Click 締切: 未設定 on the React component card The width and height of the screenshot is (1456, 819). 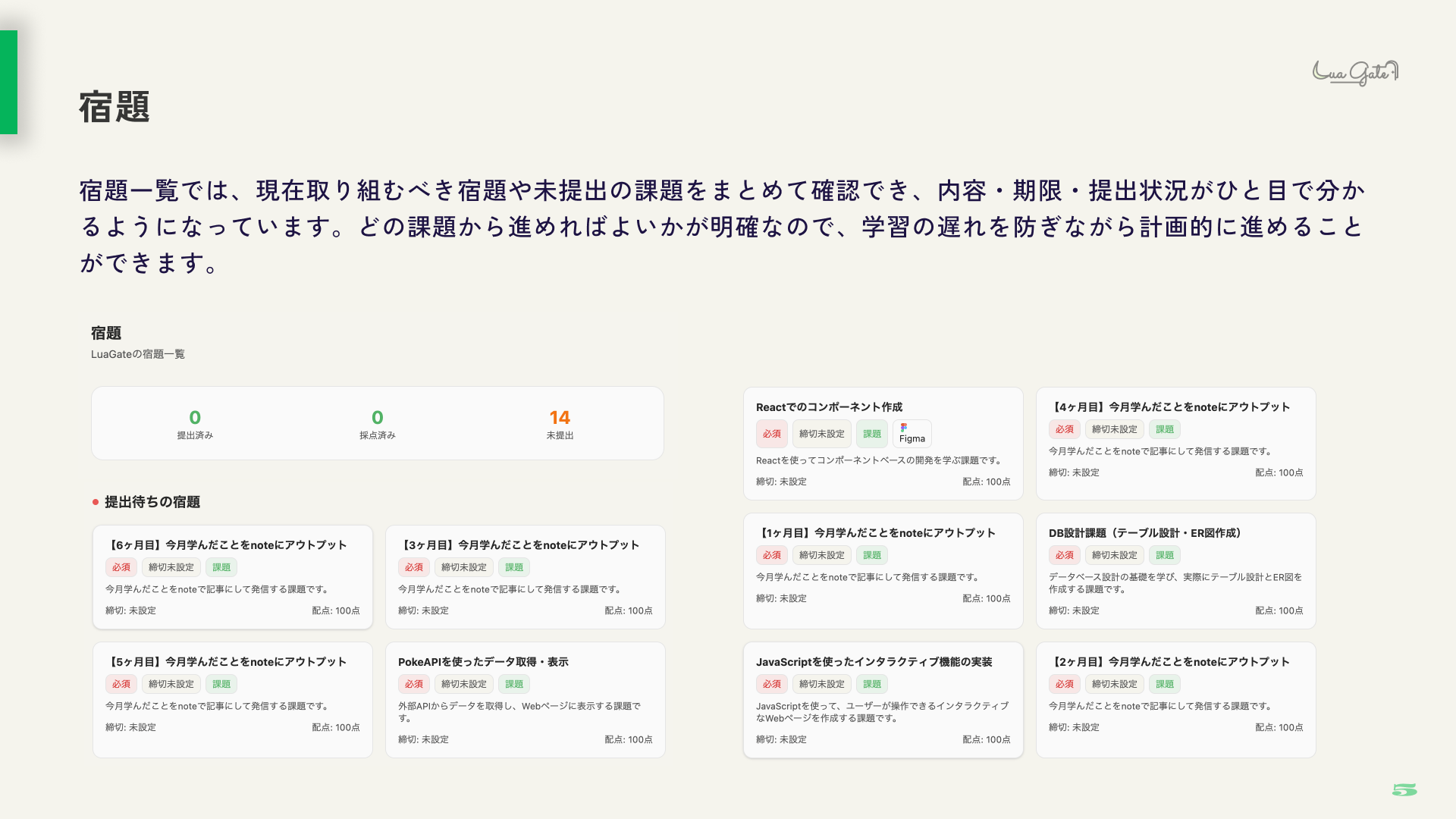coord(781,482)
